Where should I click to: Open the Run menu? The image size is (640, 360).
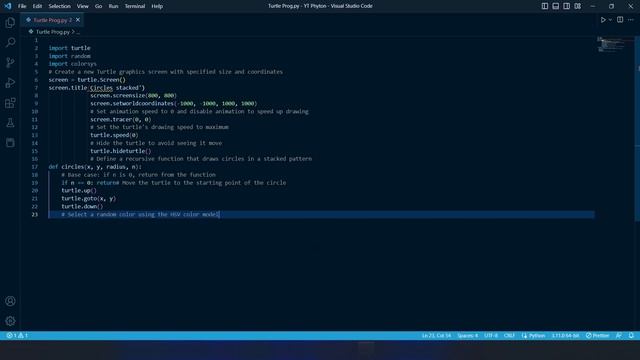[x=113, y=6]
